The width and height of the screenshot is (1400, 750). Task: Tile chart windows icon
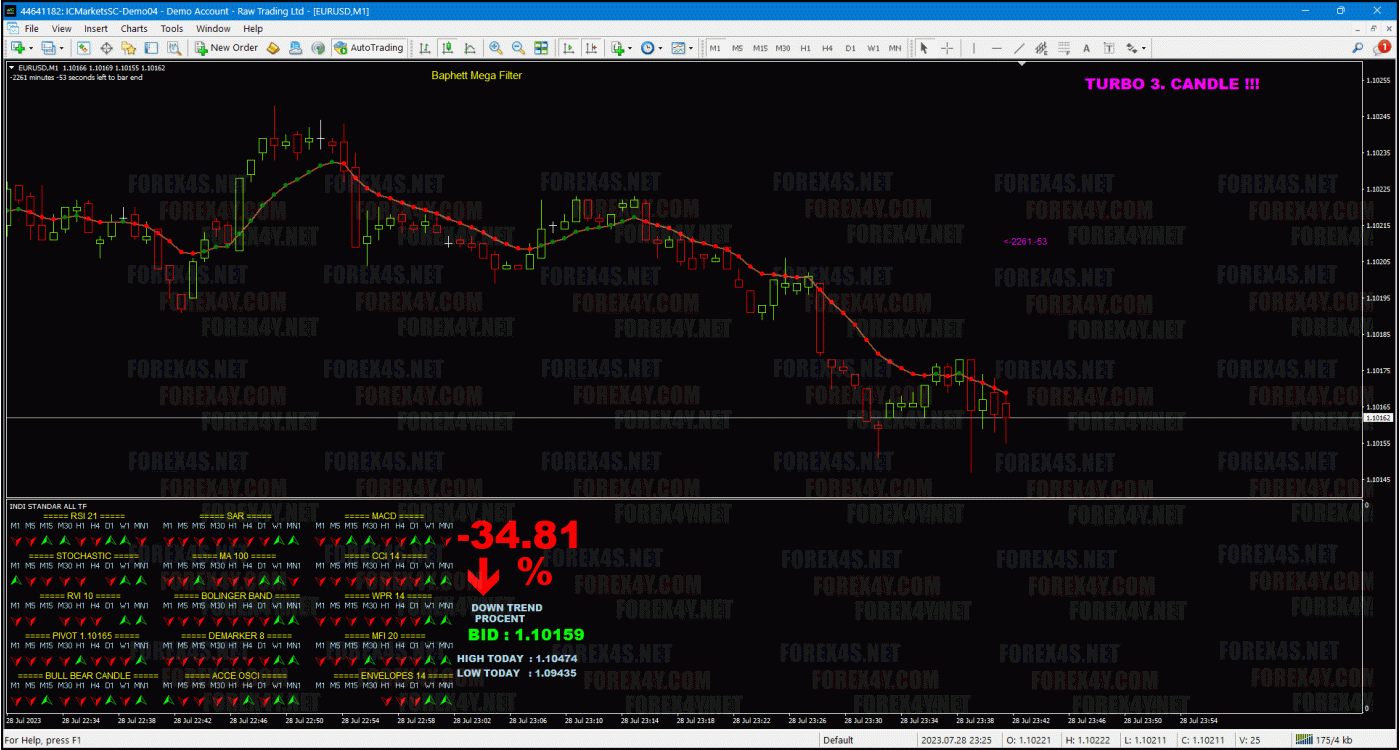point(541,48)
